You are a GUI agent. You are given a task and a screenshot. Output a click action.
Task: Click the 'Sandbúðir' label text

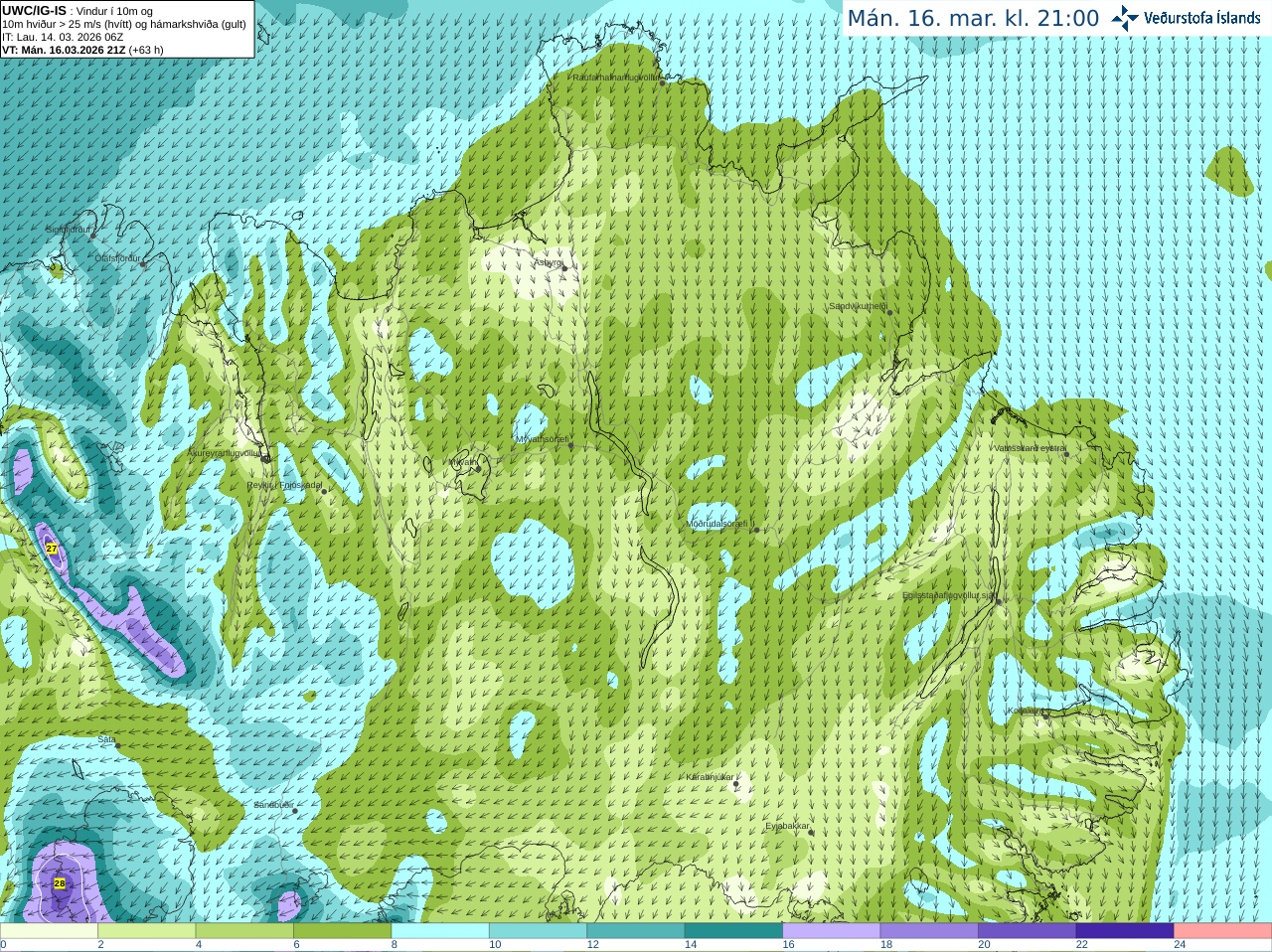click(x=273, y=805)
